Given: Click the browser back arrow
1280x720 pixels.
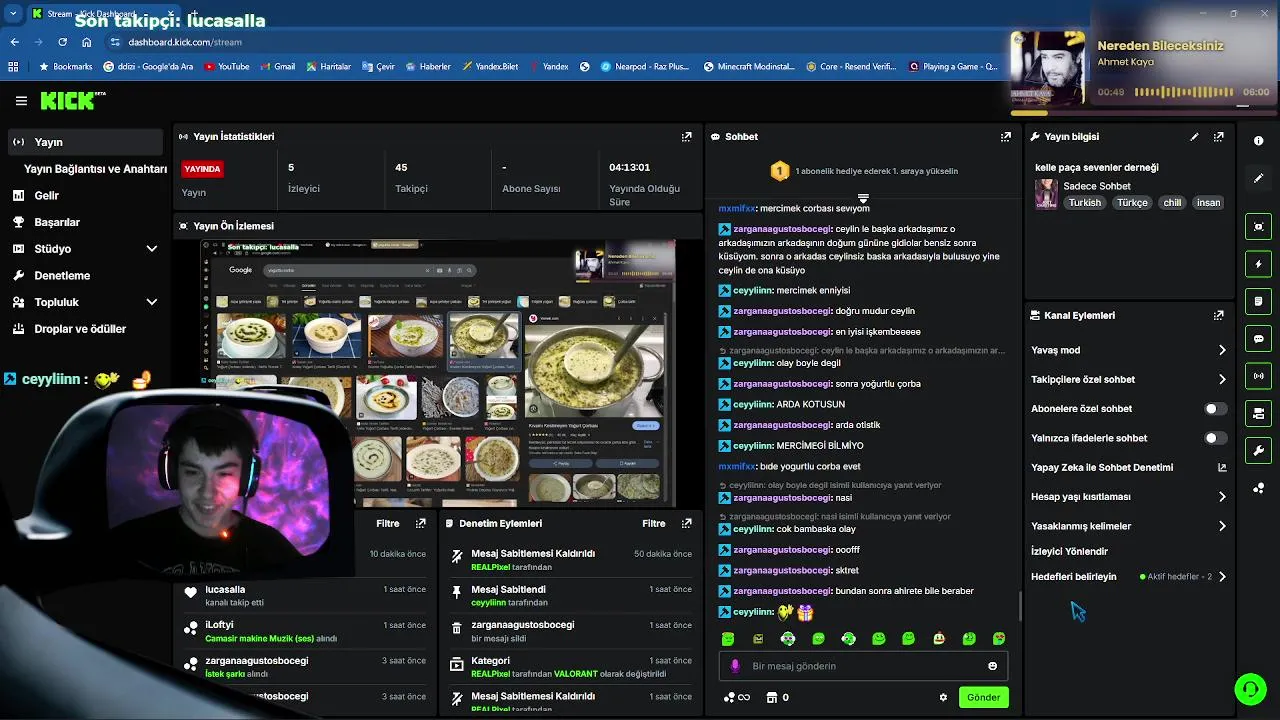Looking at the screenshot, I should tap(14, 42).
